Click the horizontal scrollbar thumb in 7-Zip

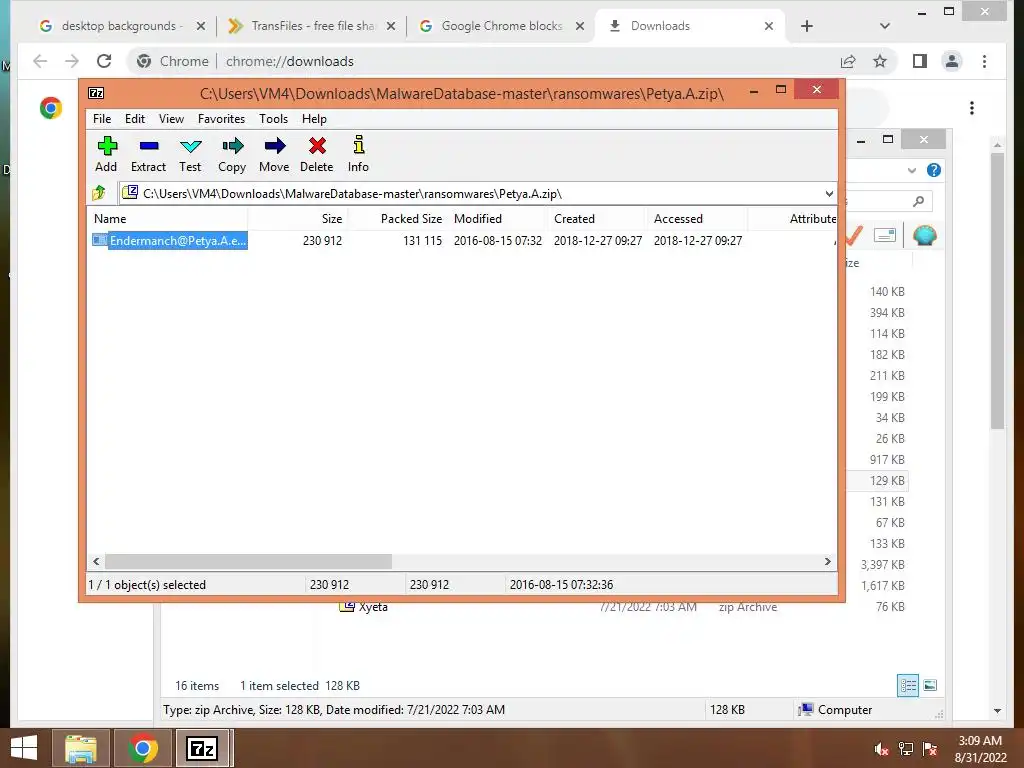click(x=248, y=562)
